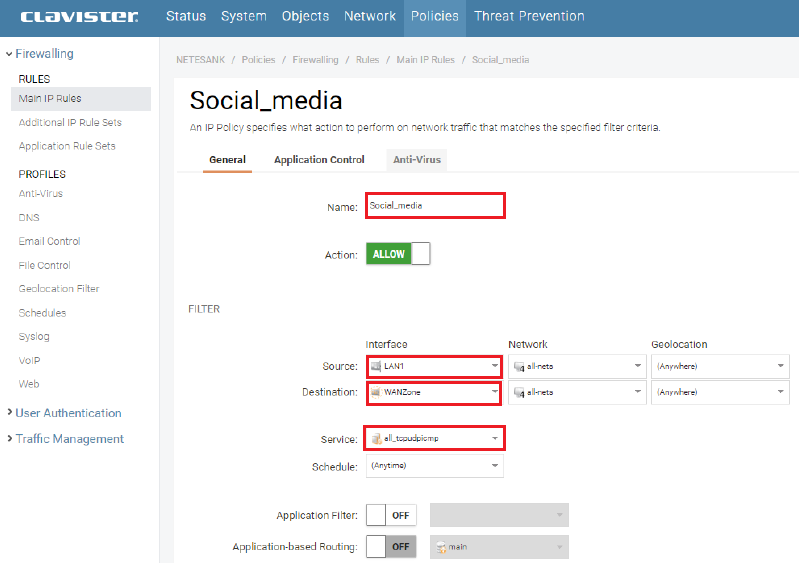Open the Schedule dropdown

click(x=434, y=466)
